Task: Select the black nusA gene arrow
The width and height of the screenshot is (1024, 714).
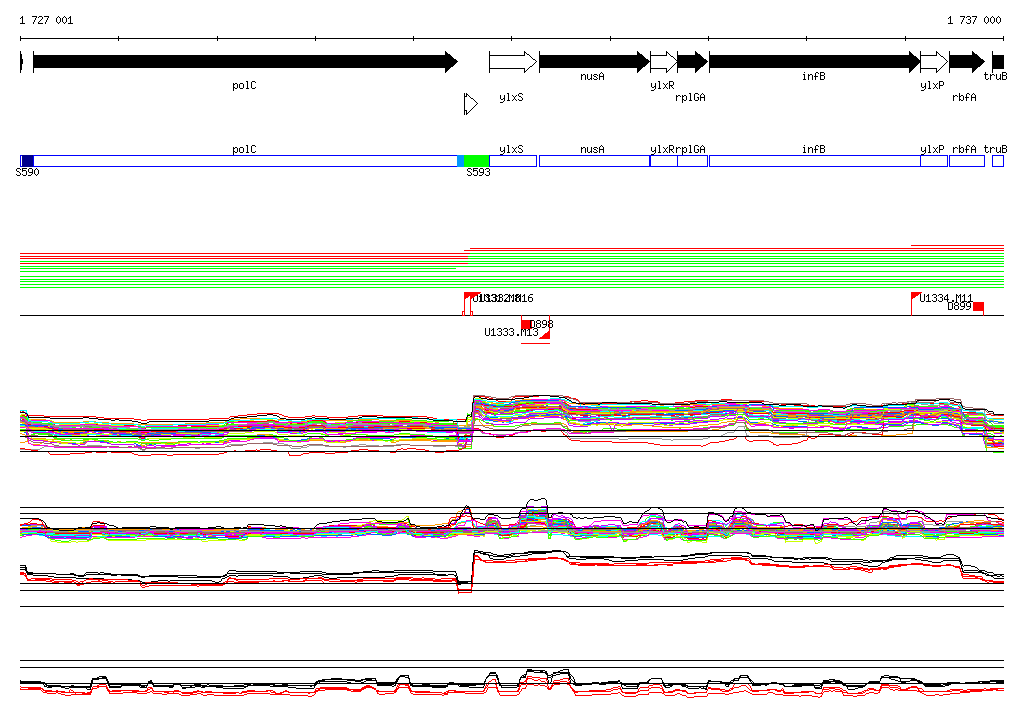Action: tap(594, 62)
